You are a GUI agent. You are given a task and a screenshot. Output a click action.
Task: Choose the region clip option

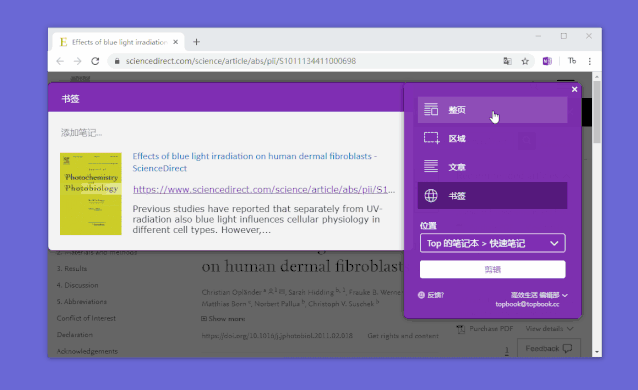[492, 138]
